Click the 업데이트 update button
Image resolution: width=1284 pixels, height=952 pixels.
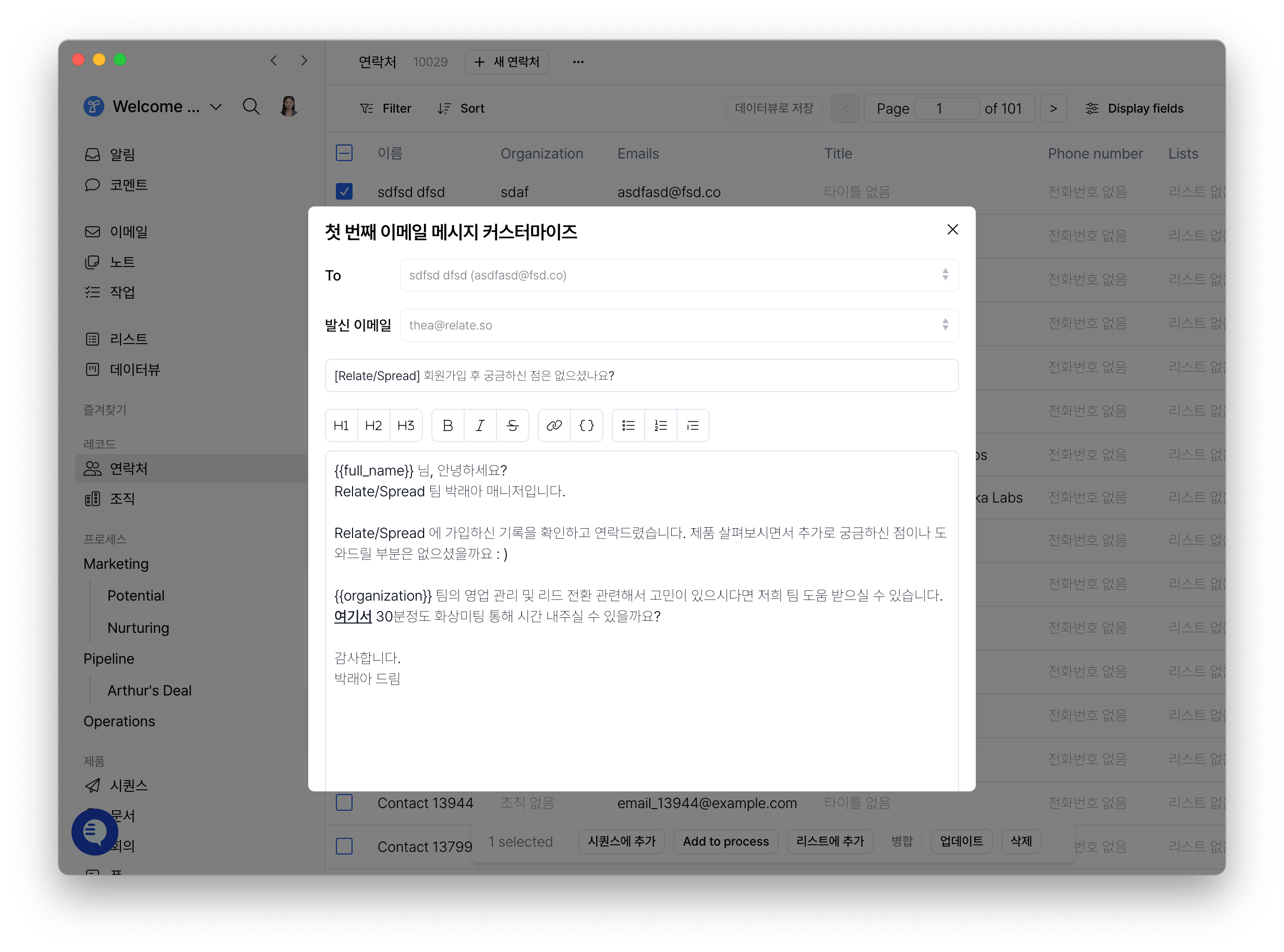click(961, 841)
